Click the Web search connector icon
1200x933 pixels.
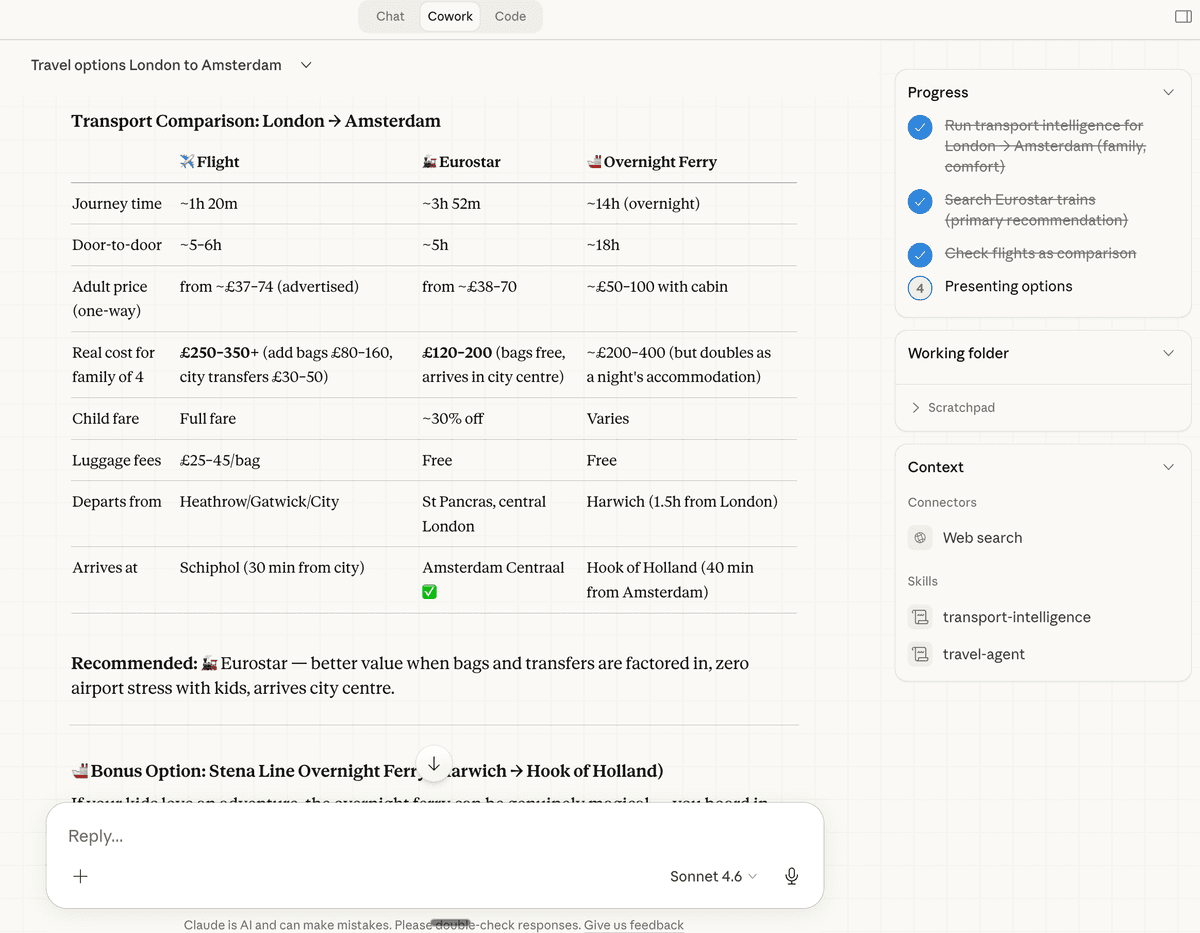[920, 538]
